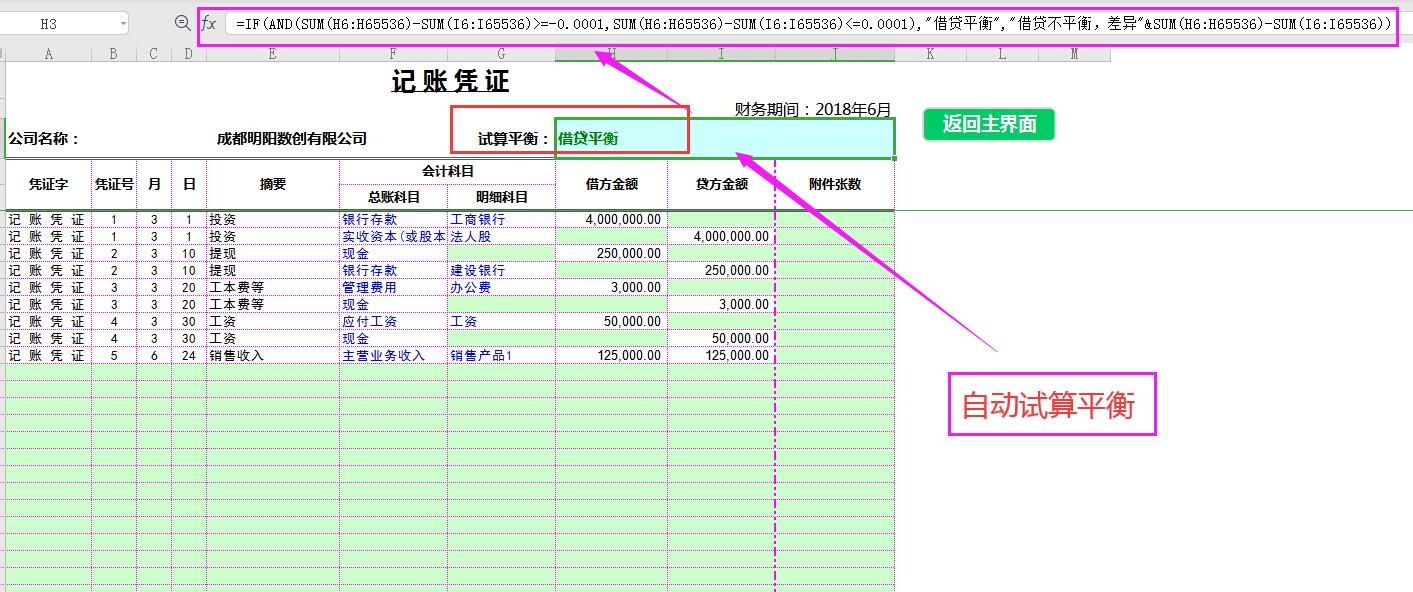1413x592 pixels.
Task: Click the 自动试算平衡 annotation box
Action: (x=1053, y=404)
